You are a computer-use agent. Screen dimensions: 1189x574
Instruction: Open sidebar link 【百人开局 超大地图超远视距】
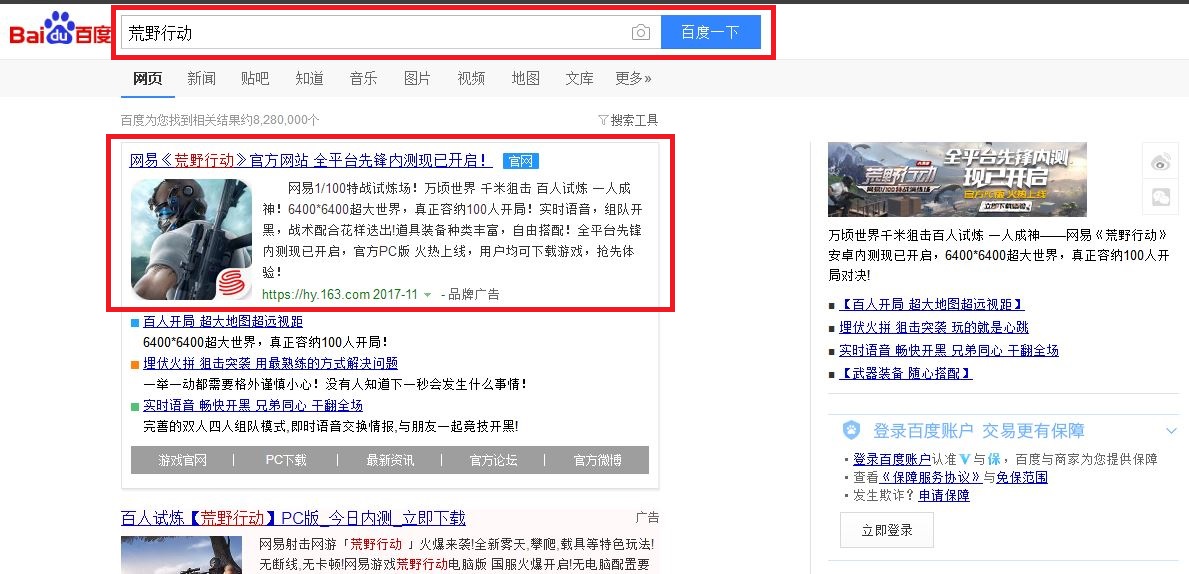(932, 305)
